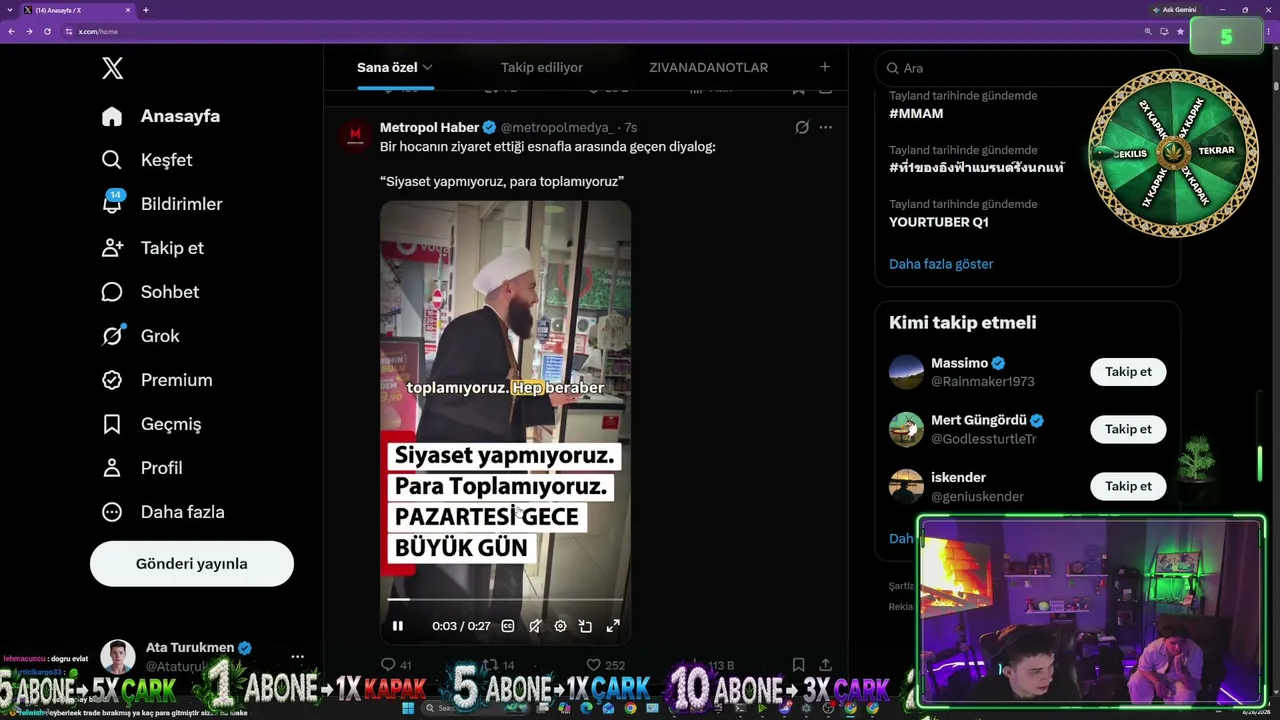Open Metropol Haber profile avatar
The height and width of the screenshot is (720, 1280).
click(355, 135)
